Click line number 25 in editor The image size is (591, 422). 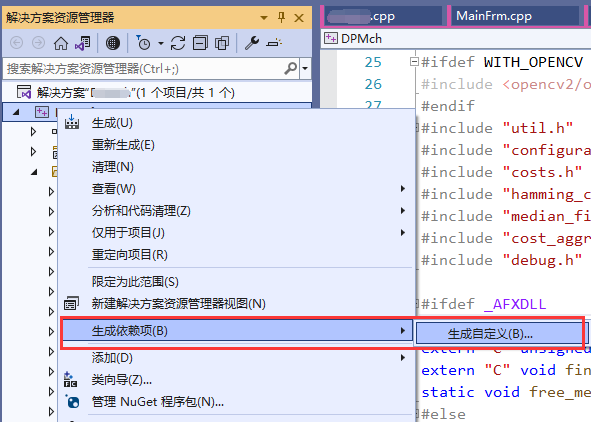click(373, 62)
